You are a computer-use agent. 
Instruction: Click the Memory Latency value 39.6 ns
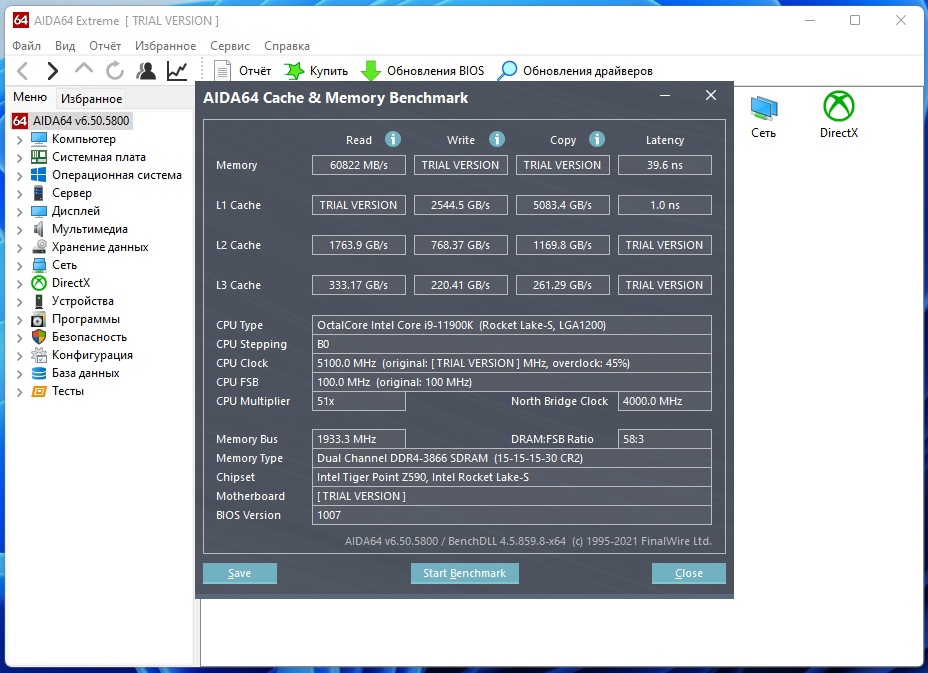[x=665, y=165]
